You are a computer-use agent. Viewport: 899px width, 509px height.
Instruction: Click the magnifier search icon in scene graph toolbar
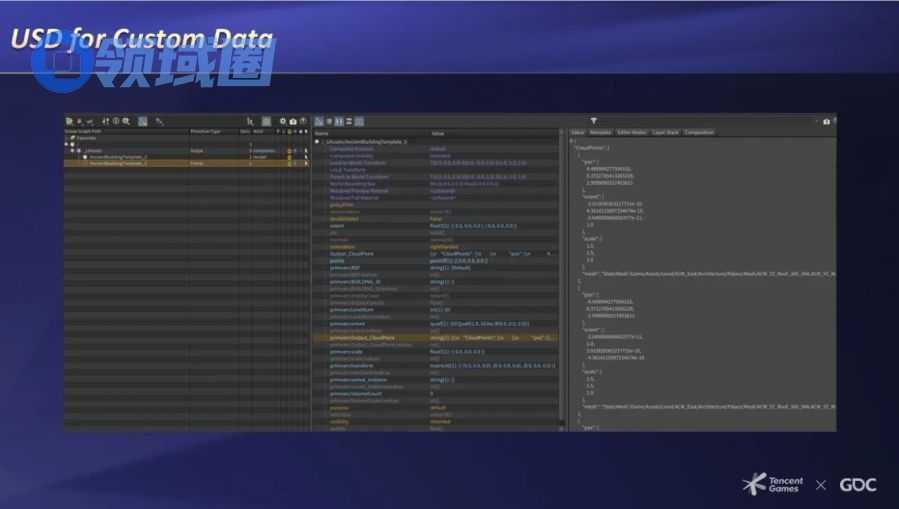pos(126,121)
